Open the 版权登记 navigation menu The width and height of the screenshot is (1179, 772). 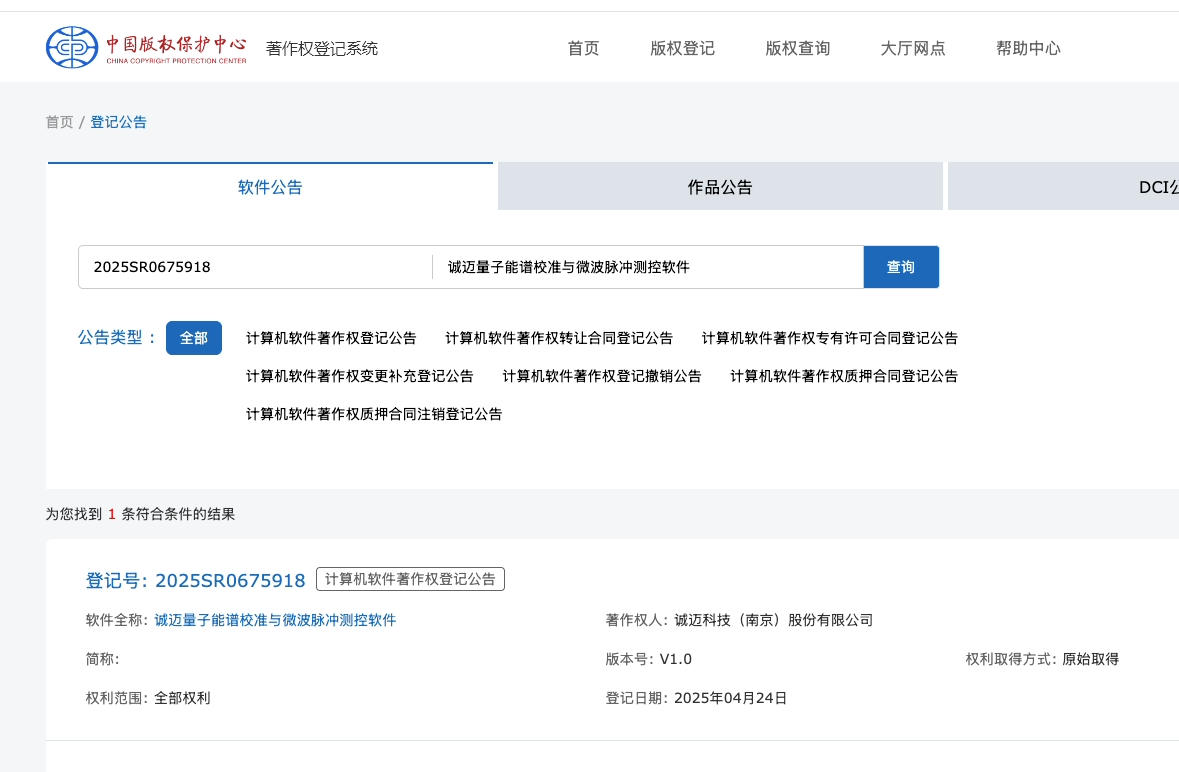pyautogui.click(x=683, y=48)
